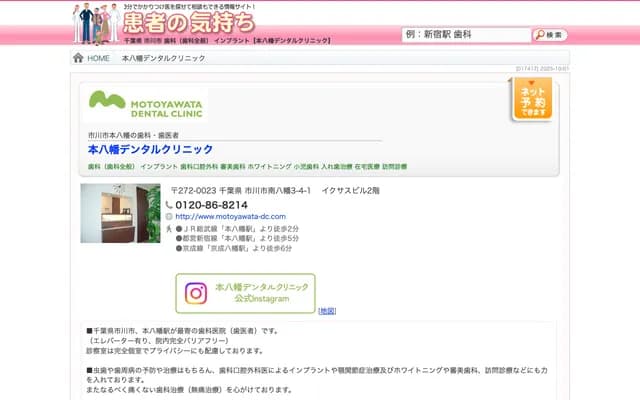The width and height of the screenshot is (640, 400).
Task: Focus the search field showing 新宿駅 歯科
Action: tap(465, 34)
